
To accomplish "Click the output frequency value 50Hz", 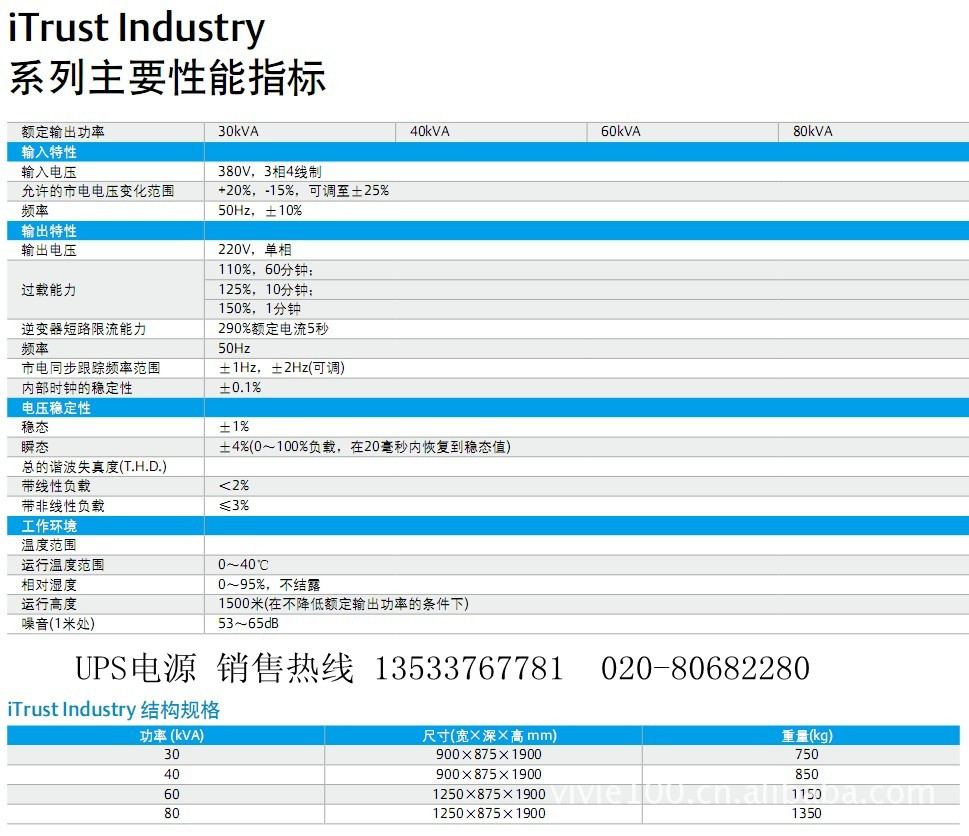I will coord(234,348).
